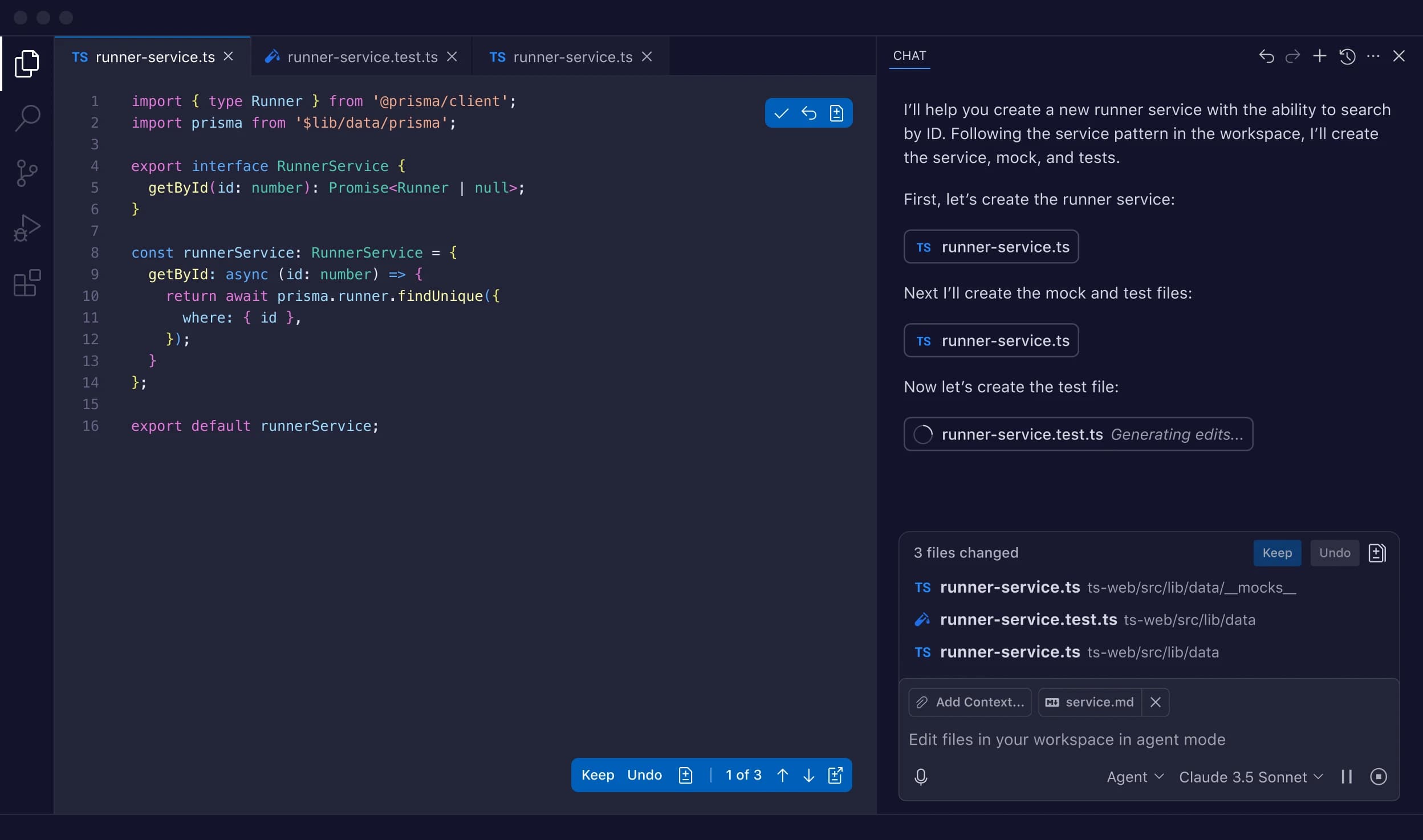
Task: Click Add Context in the chat input
Action: click(969, 702)
